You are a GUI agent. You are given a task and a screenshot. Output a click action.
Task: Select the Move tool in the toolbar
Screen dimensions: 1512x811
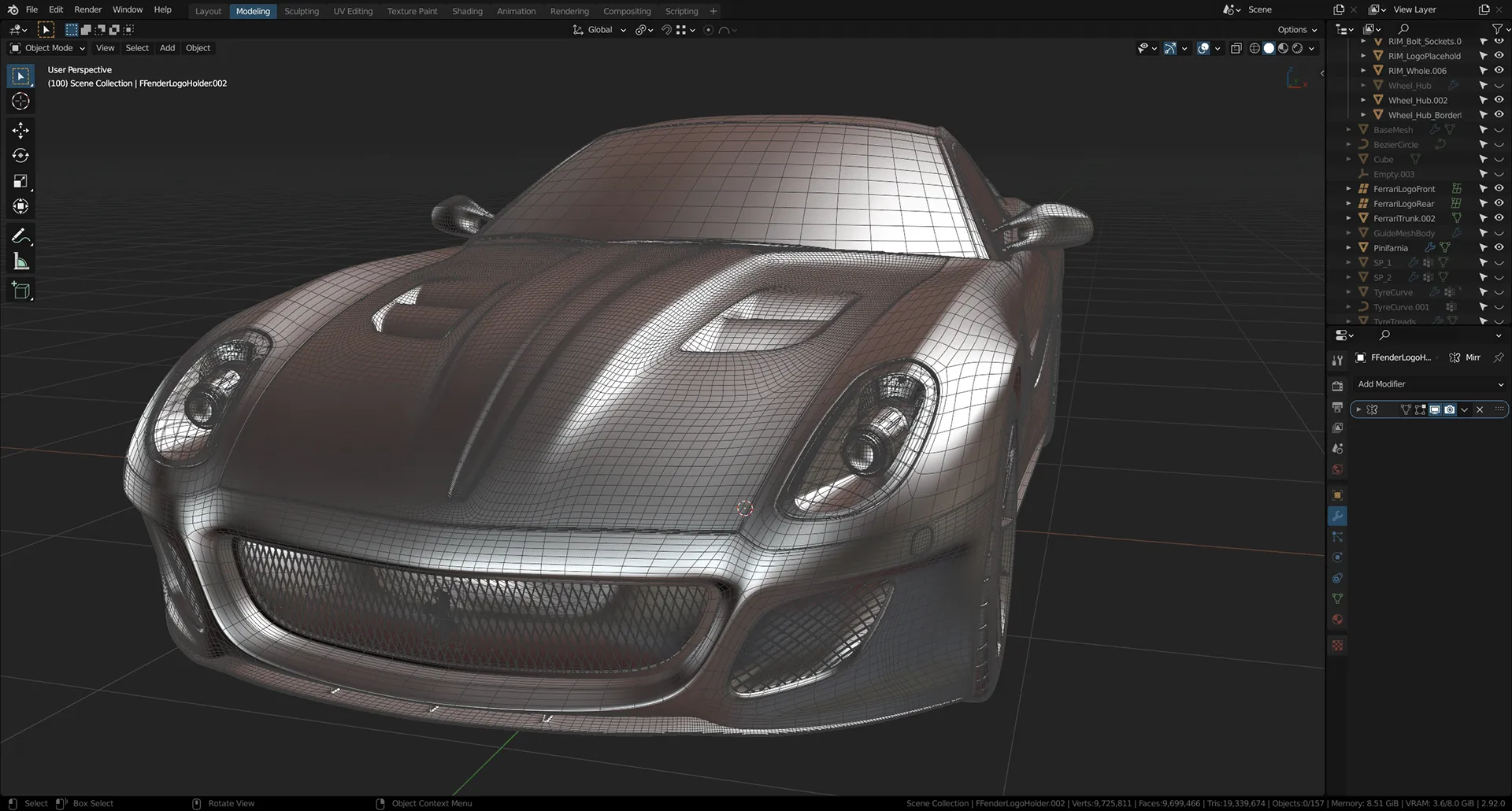(20, 130)
